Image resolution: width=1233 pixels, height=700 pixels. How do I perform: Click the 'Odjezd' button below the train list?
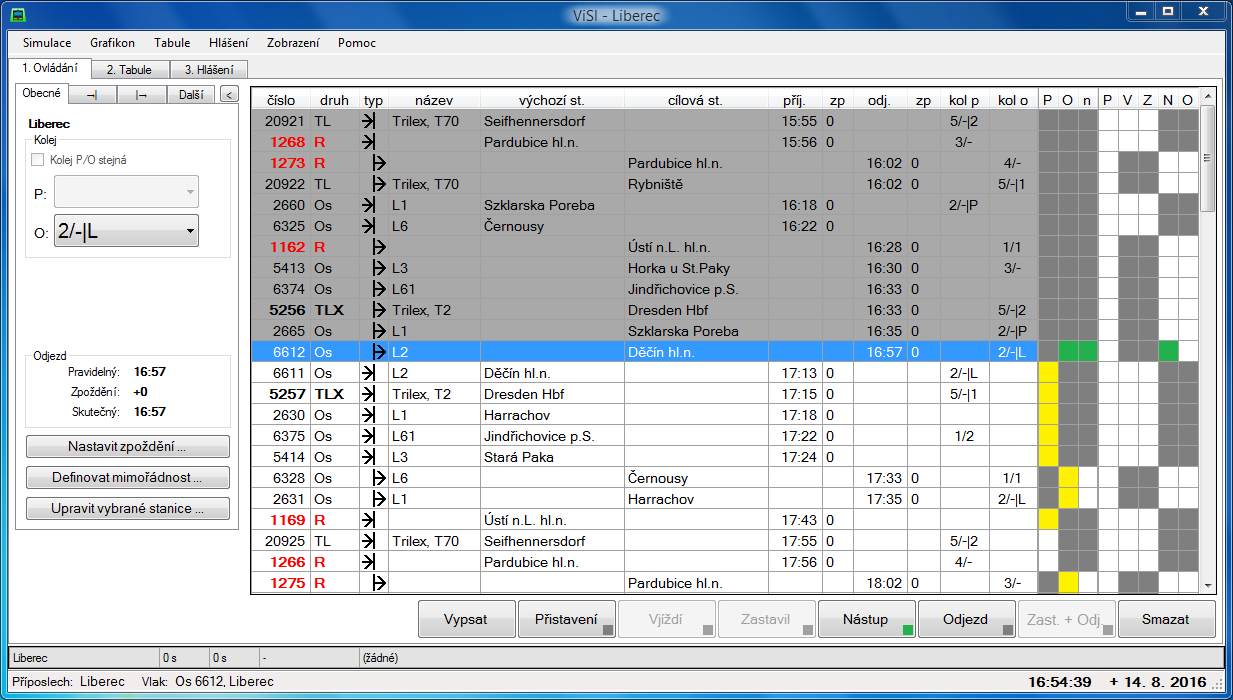coord(966,619)
